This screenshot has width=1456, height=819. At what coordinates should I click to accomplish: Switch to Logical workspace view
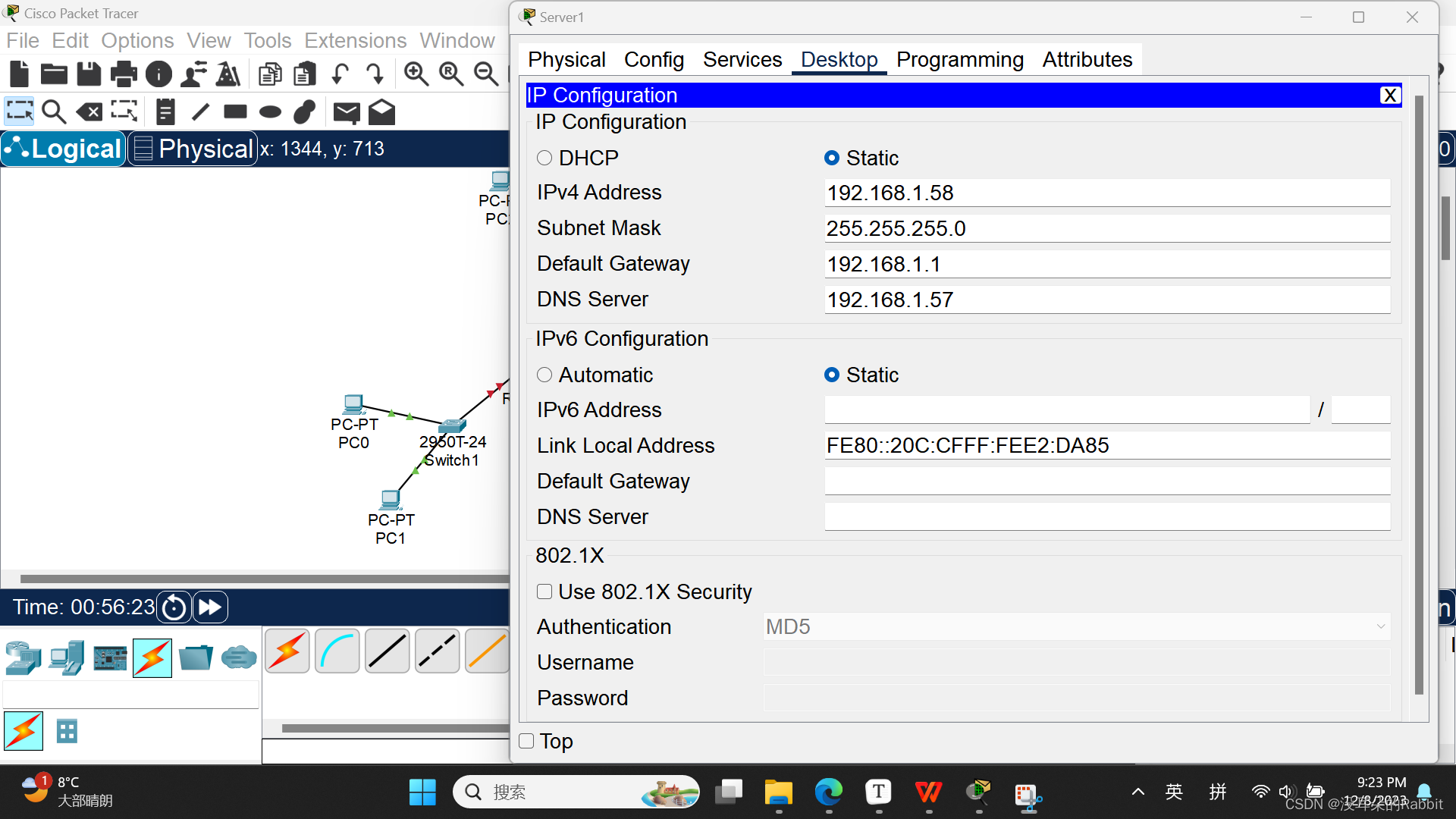(64, 149)
